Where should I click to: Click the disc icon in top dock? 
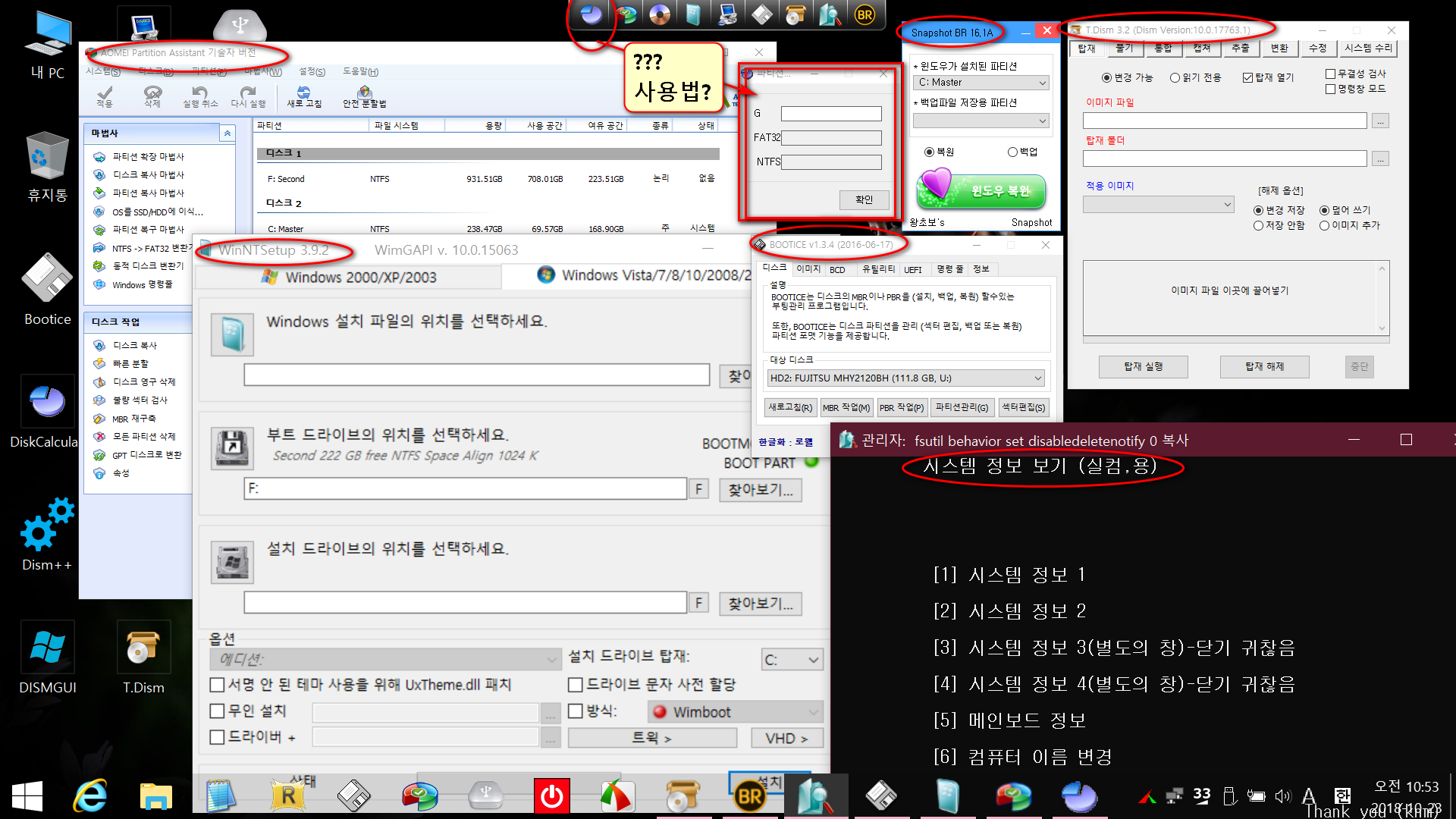click(x=660, y=14)
